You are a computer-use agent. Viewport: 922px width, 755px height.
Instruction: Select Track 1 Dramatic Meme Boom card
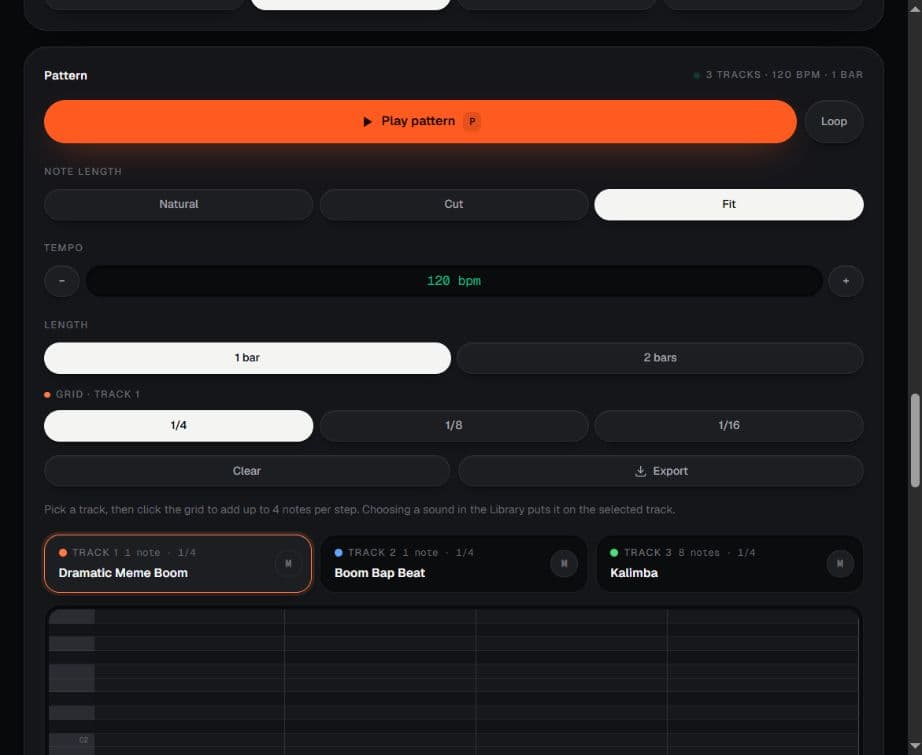tap(178, 563)
